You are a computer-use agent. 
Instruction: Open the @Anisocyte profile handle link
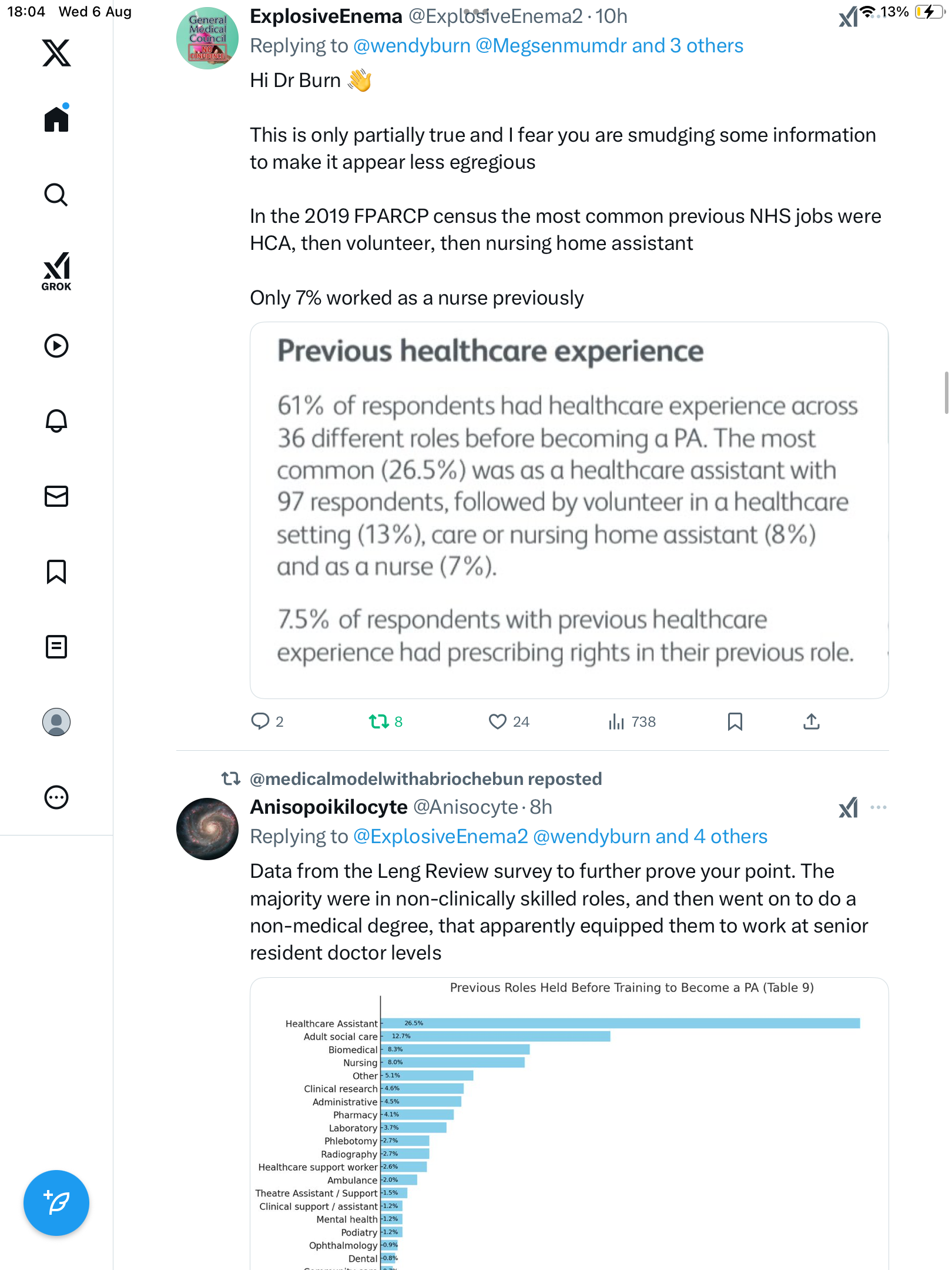click(465, 807)
